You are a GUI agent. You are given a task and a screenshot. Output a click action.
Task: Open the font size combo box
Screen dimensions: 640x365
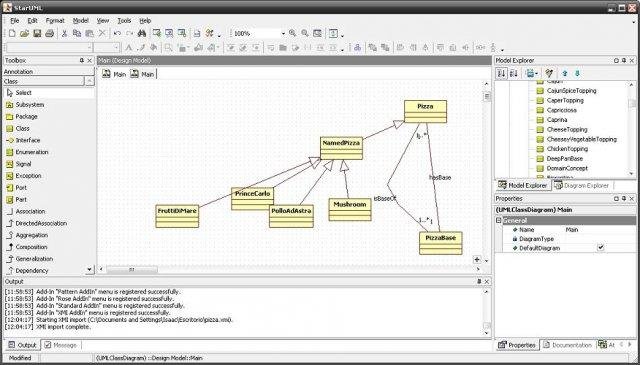pyautogui.click(x=106, y=48)
